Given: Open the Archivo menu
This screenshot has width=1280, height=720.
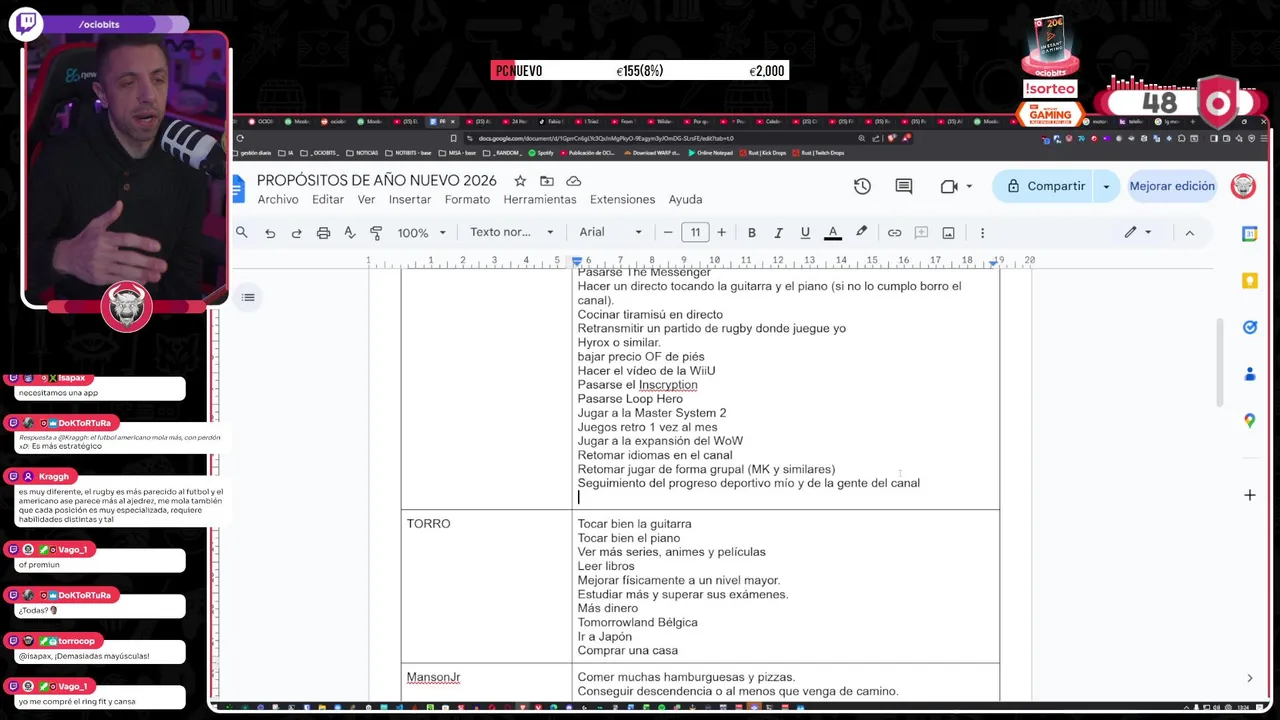Looking at the screenshot, I should [278, 199].
